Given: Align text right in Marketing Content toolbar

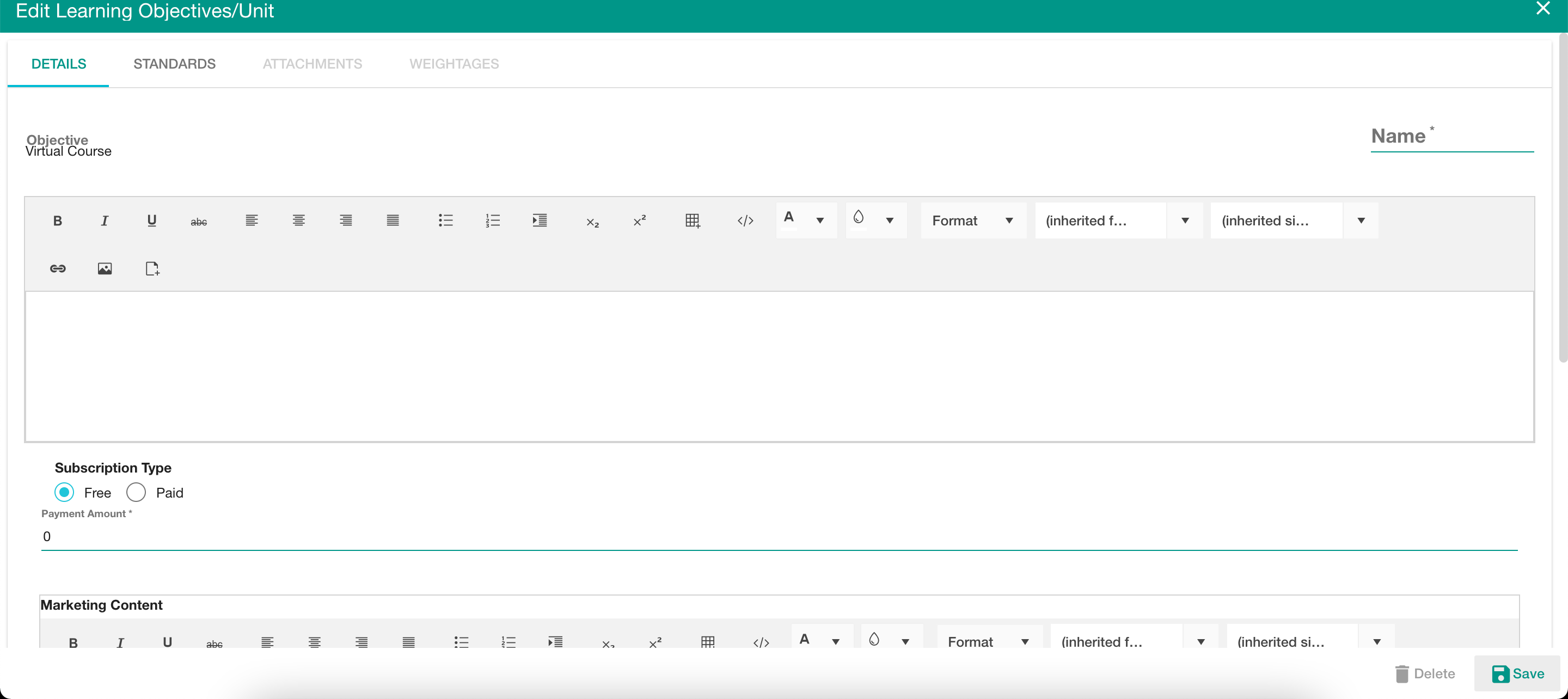Looking at the screenshot, I should (362, 642).
